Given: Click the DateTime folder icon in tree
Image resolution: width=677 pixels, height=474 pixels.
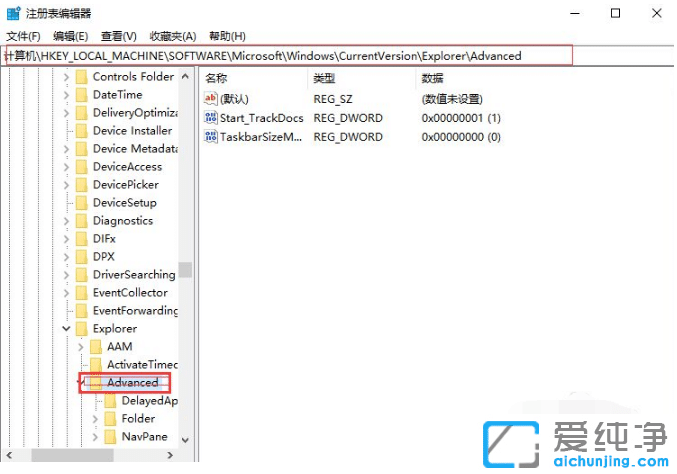Looking at the screenshot, I should click(x=82, y=95).
